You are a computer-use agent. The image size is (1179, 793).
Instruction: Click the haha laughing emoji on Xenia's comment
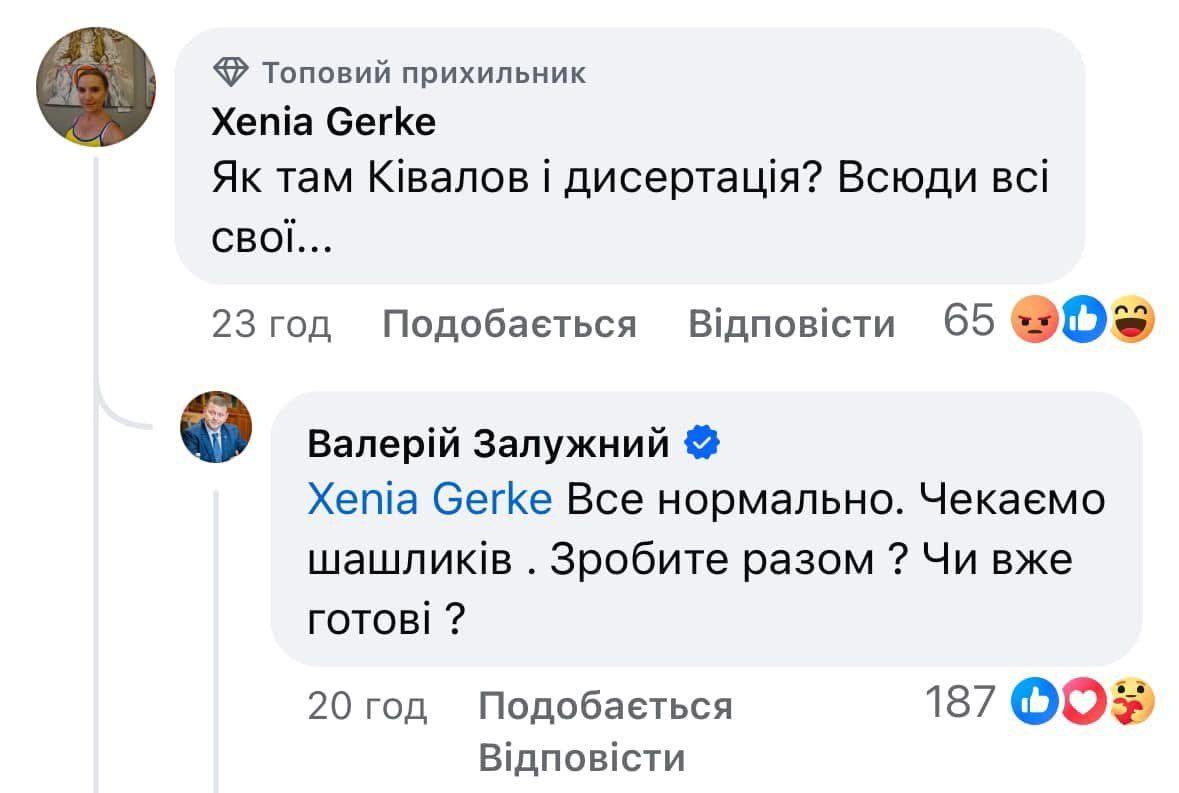[1132, 323]
